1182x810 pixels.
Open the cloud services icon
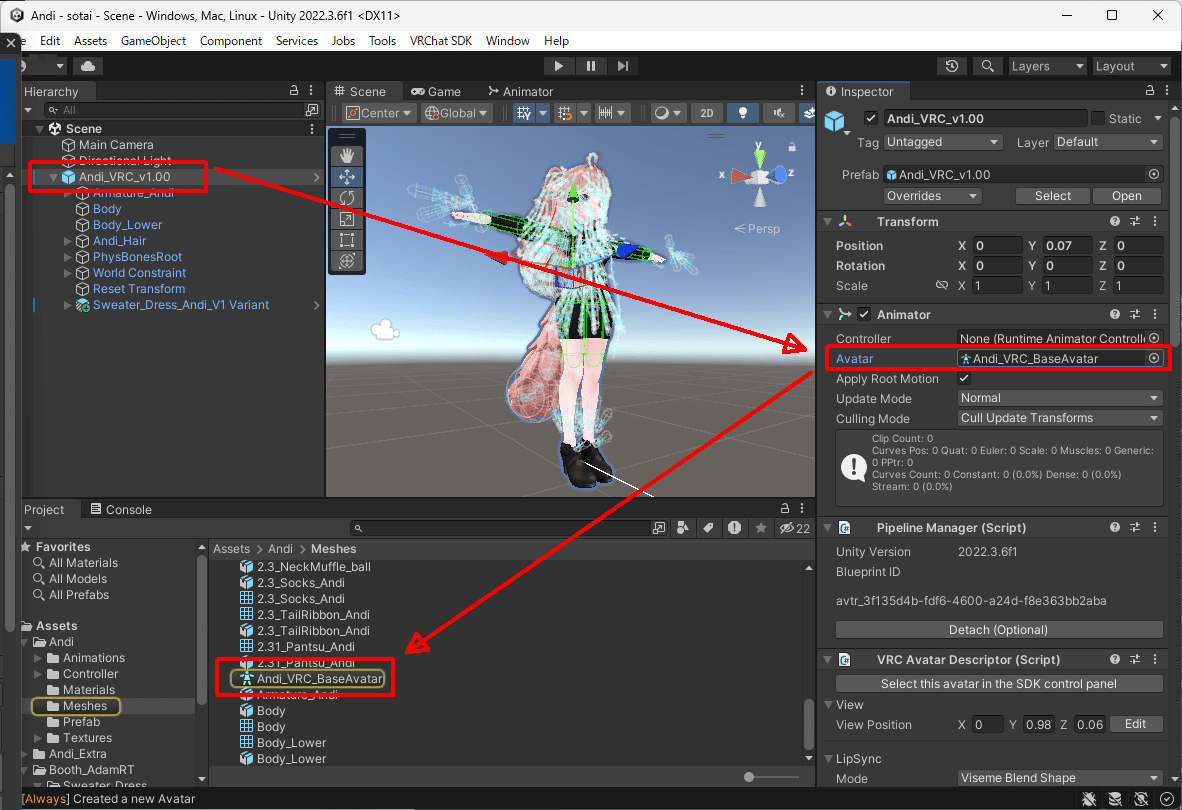pyautogui.click(x=88, y=66)
